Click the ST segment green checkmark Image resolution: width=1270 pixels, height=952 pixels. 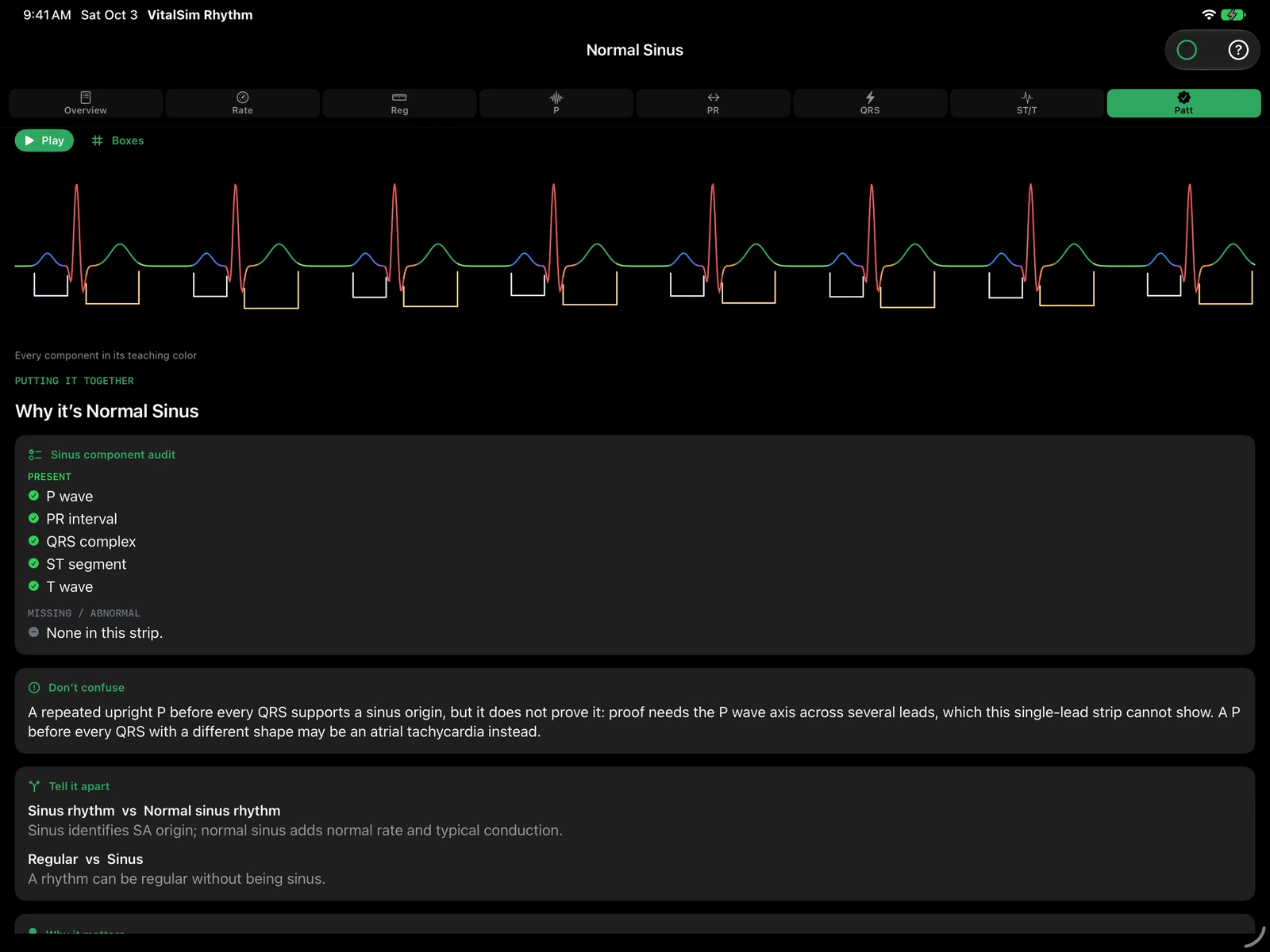tap(33, 563)
